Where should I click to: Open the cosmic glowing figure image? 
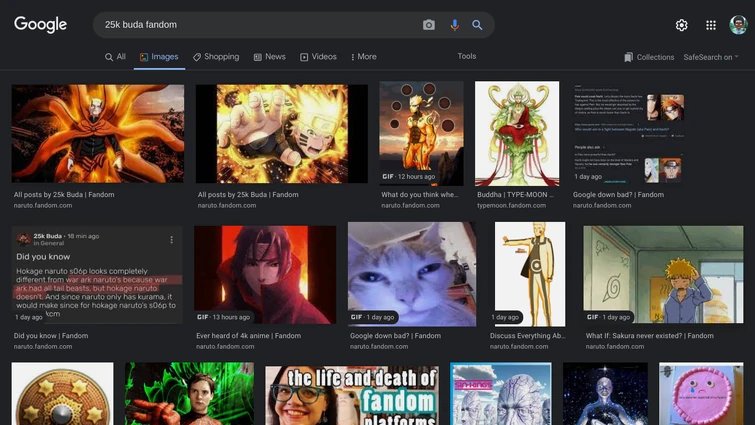(x=605, y=394)
